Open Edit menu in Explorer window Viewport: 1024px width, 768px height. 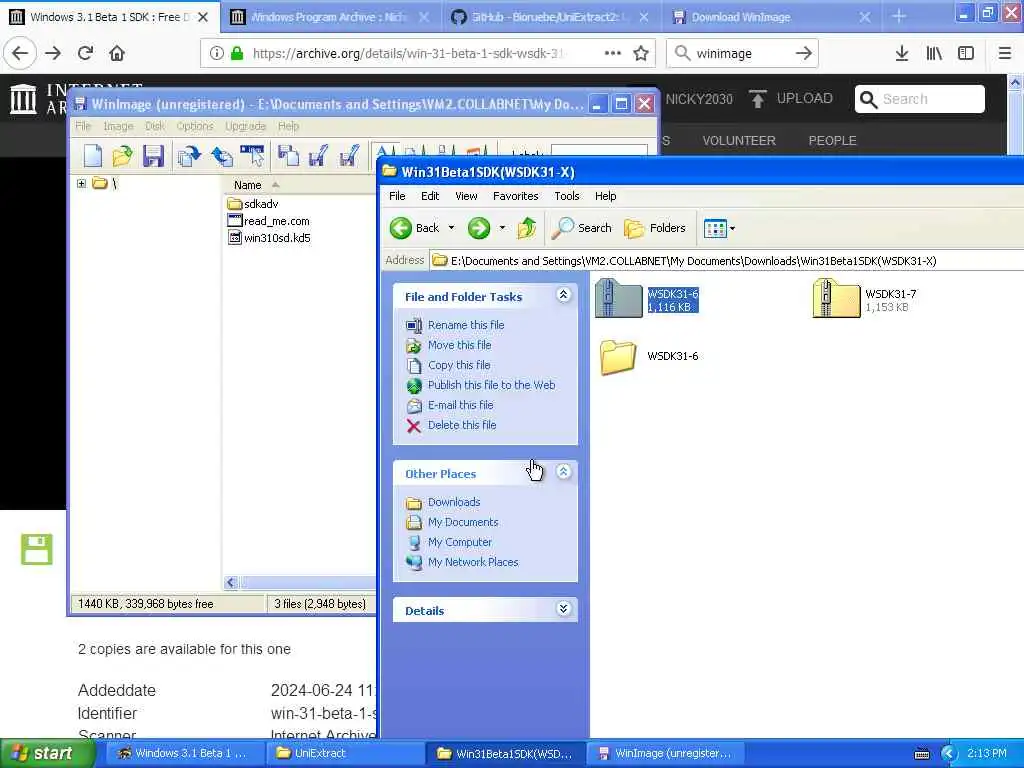[430, 196]
